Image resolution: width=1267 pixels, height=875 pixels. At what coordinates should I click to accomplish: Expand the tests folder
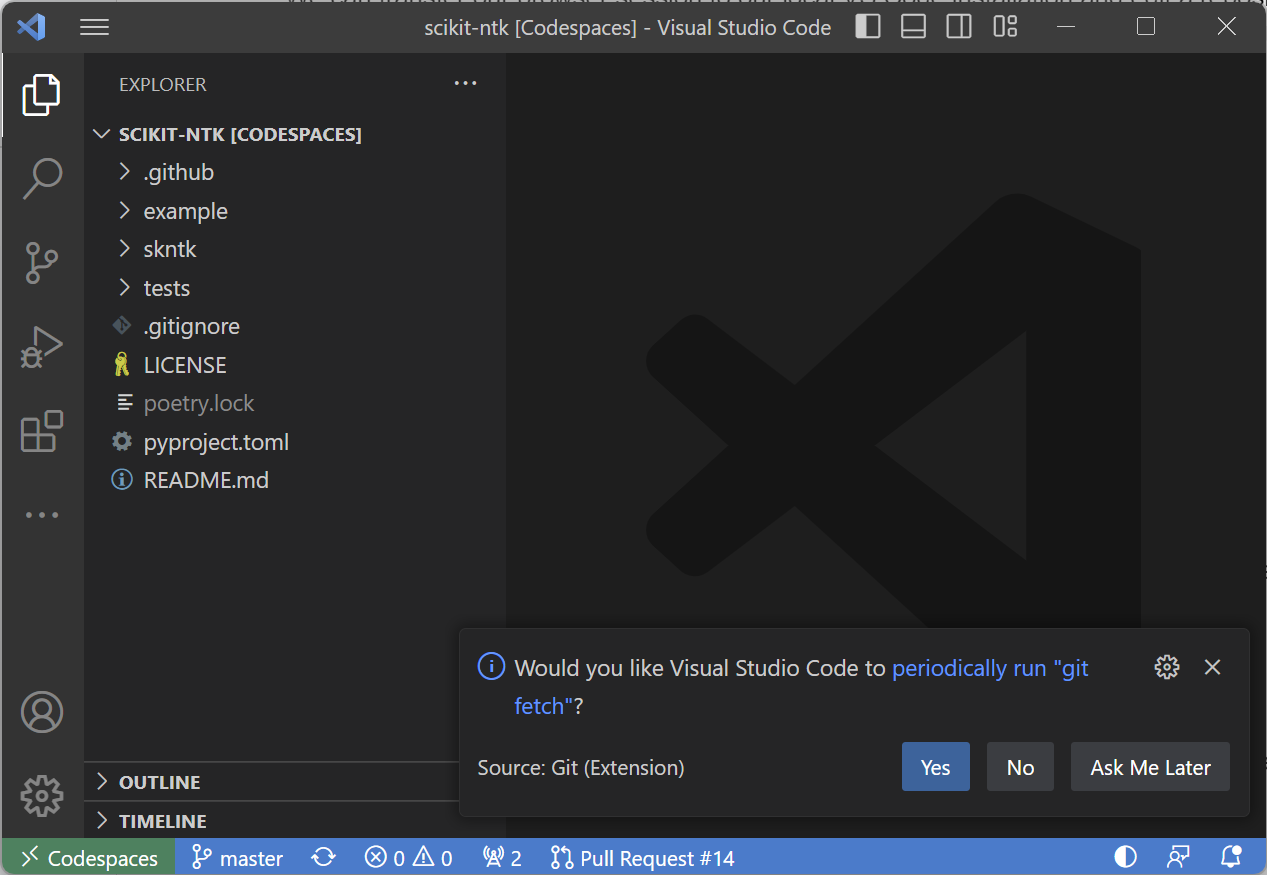click(x=295, y=288)
